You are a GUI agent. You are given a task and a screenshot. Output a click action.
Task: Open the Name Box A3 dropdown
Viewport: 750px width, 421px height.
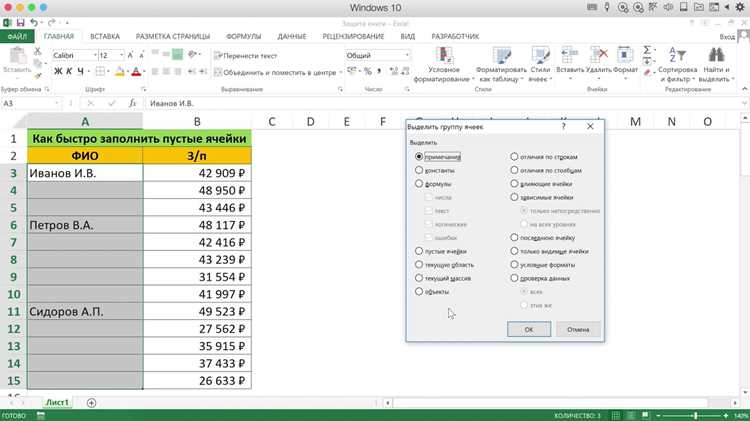coord(56,103)
